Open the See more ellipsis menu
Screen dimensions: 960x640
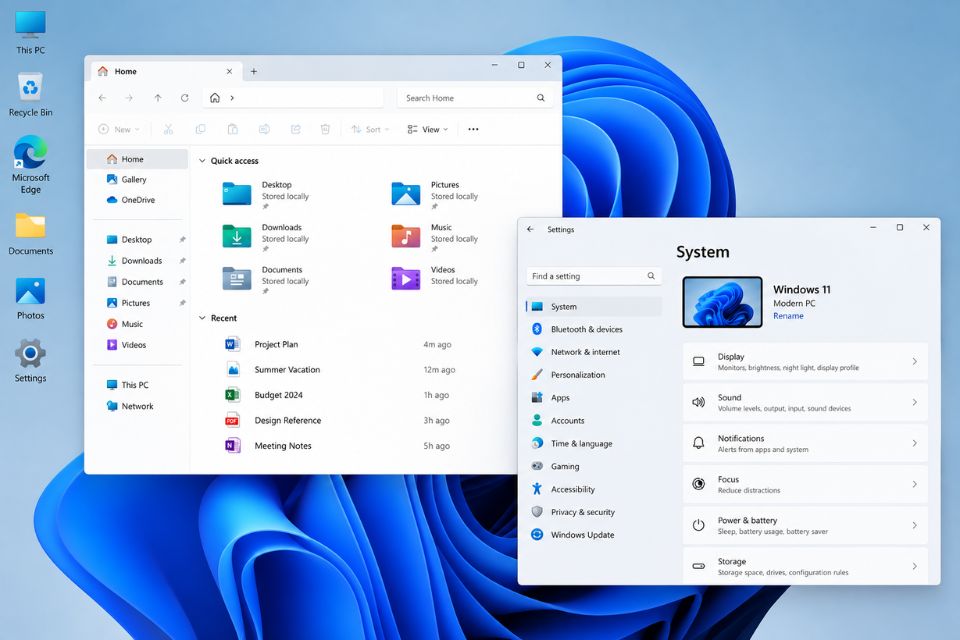473,129
